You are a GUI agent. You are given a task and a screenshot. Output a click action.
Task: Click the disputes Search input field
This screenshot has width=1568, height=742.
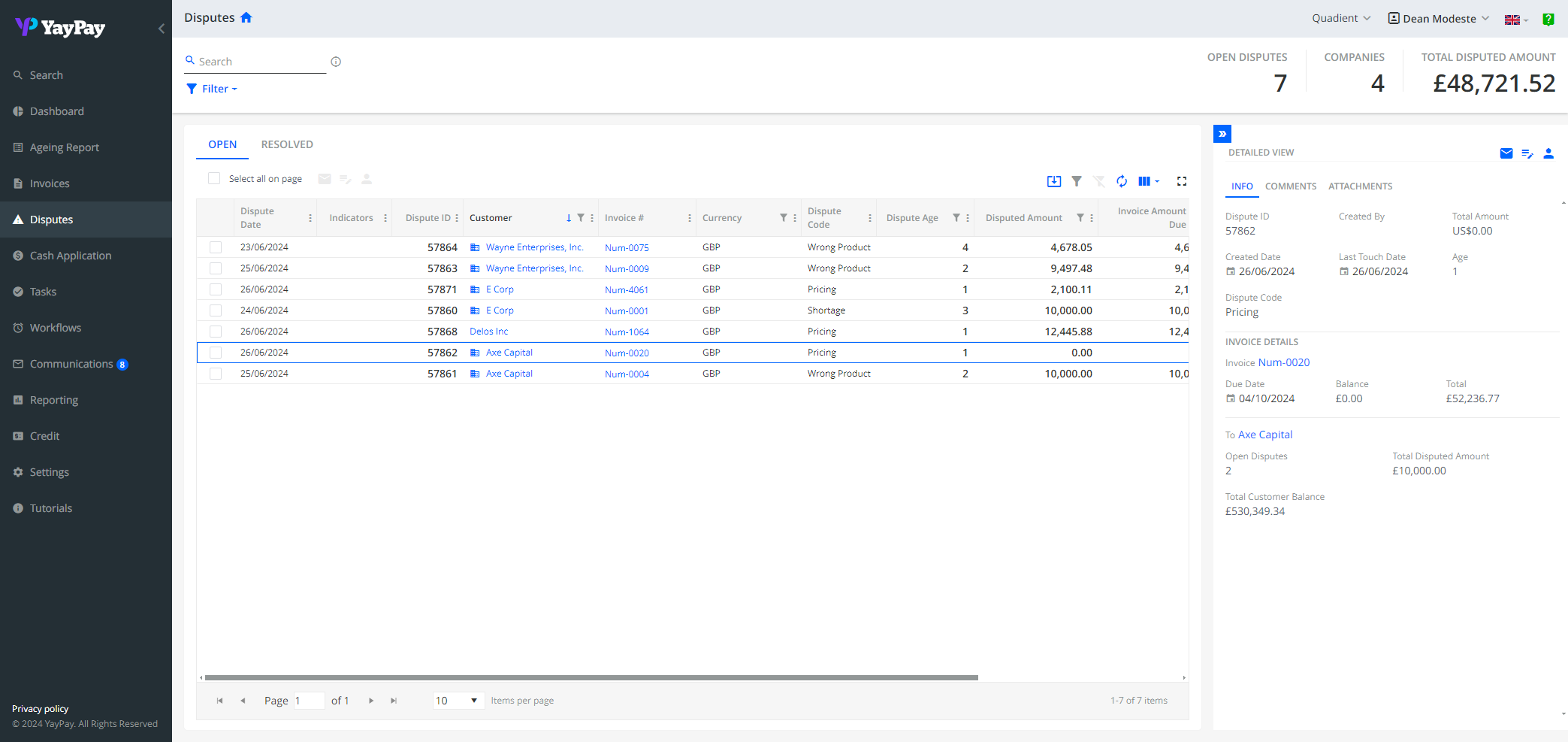click(259, 62)
